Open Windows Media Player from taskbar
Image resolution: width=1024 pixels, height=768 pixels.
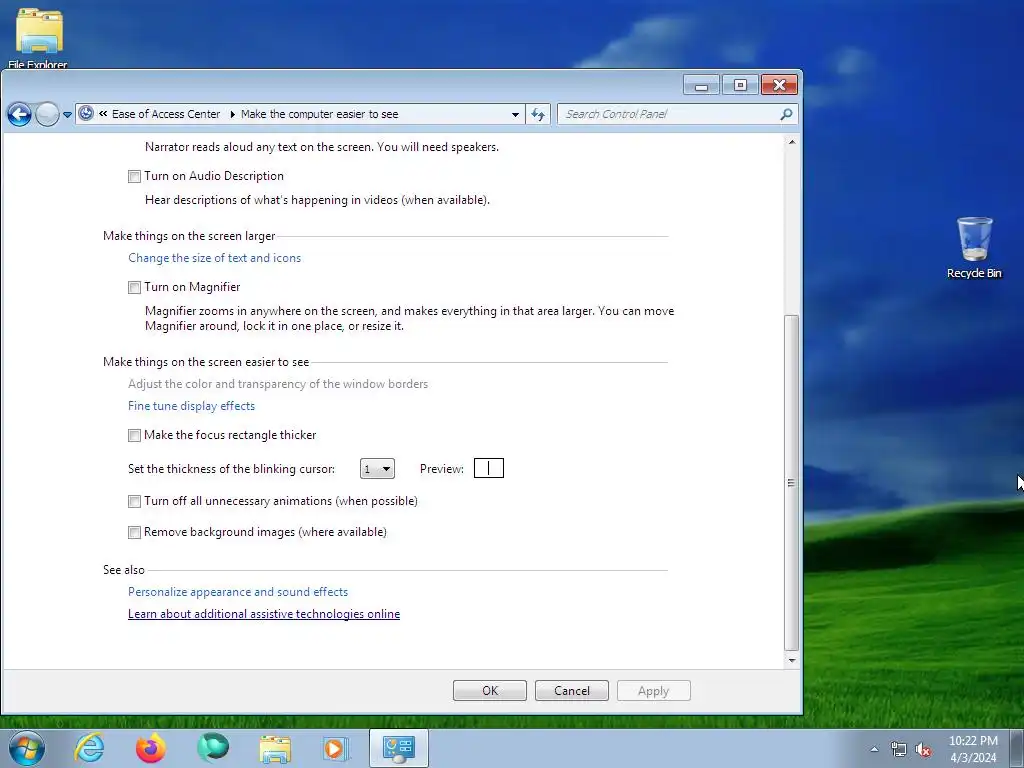[x=336, y=749]
